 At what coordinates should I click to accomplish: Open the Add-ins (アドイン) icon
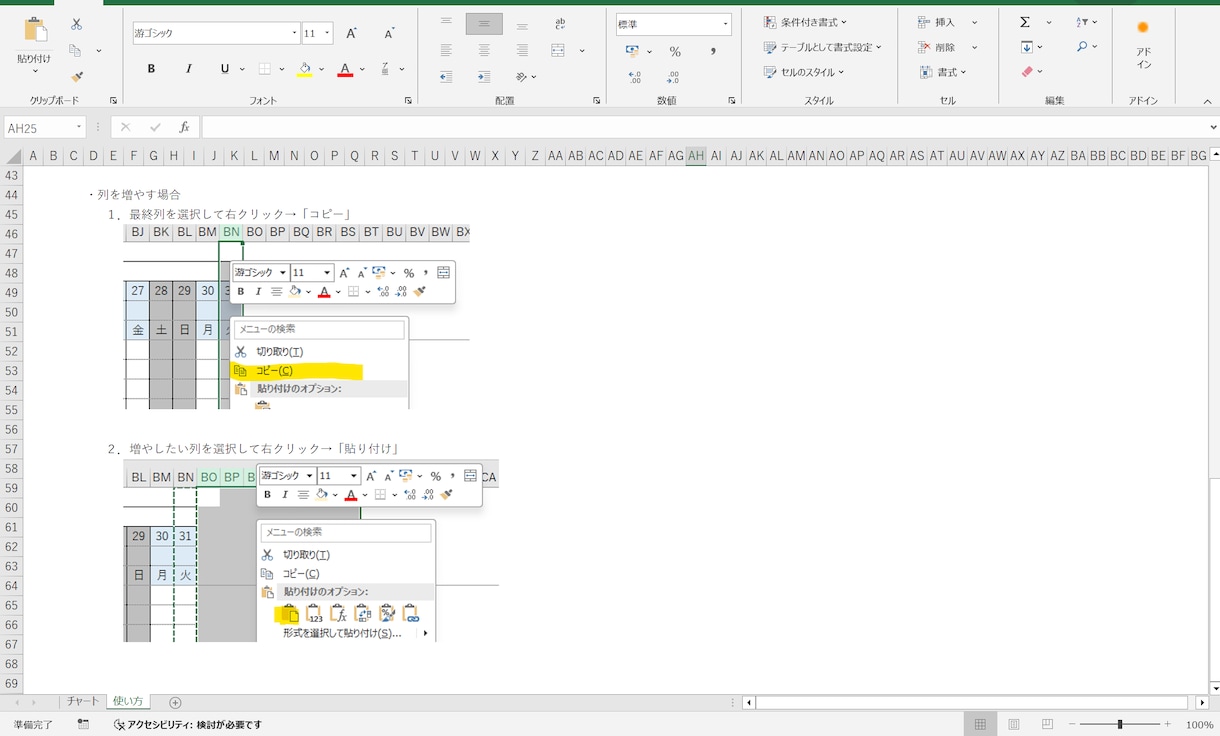coord(1143,44)
